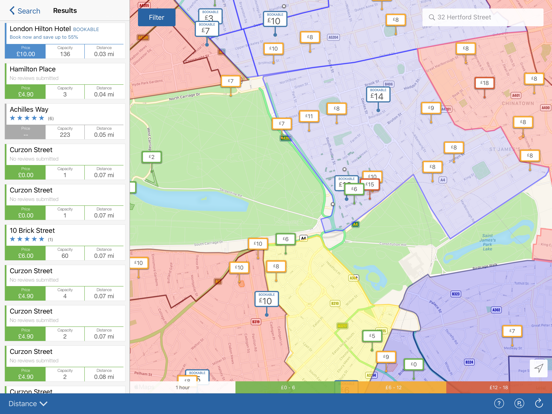
Task: Select the red £15 map pin
Action: (371, 184)
